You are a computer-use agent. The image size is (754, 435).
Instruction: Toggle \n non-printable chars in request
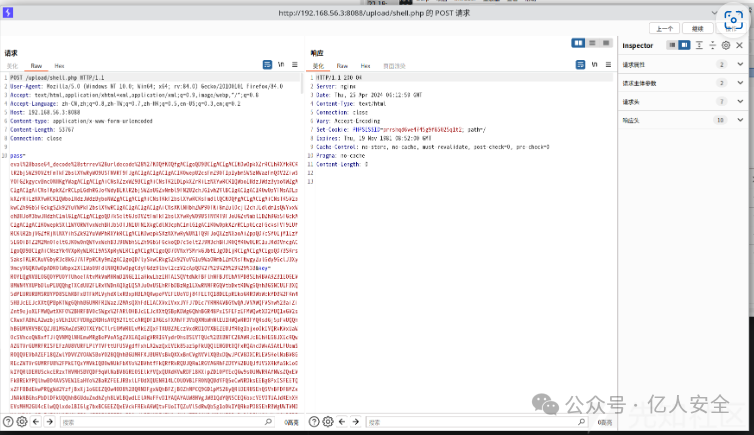click(x=281, y=64)
